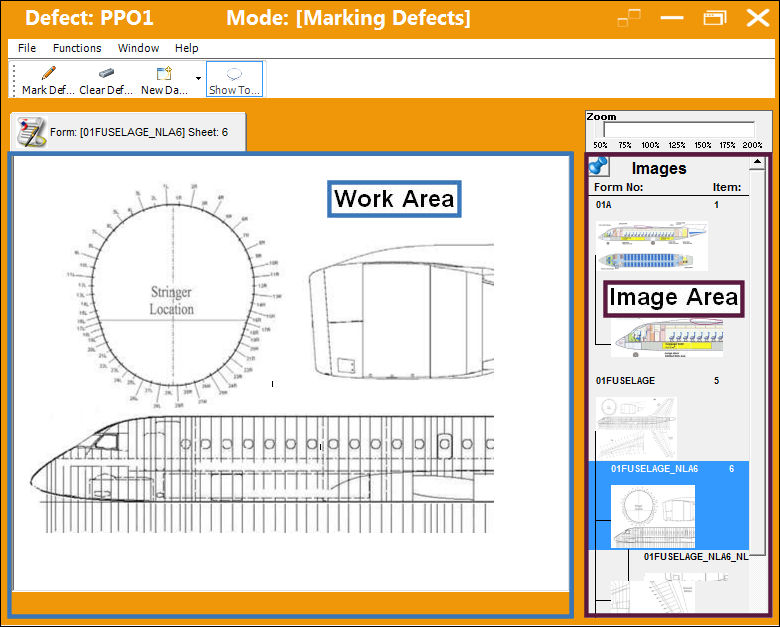Click the Item: column header

[x=727, y=187]
